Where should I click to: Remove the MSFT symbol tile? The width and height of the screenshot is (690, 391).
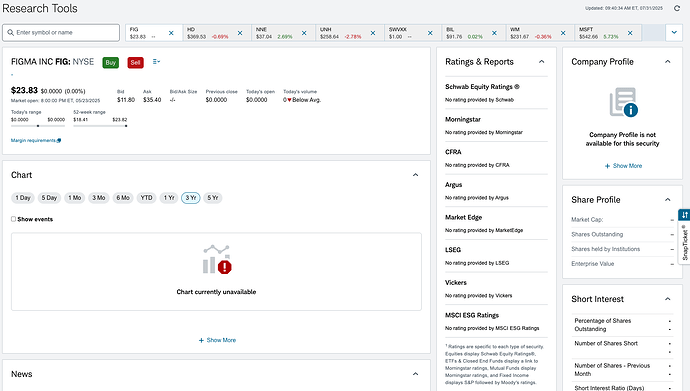[630, 33]
